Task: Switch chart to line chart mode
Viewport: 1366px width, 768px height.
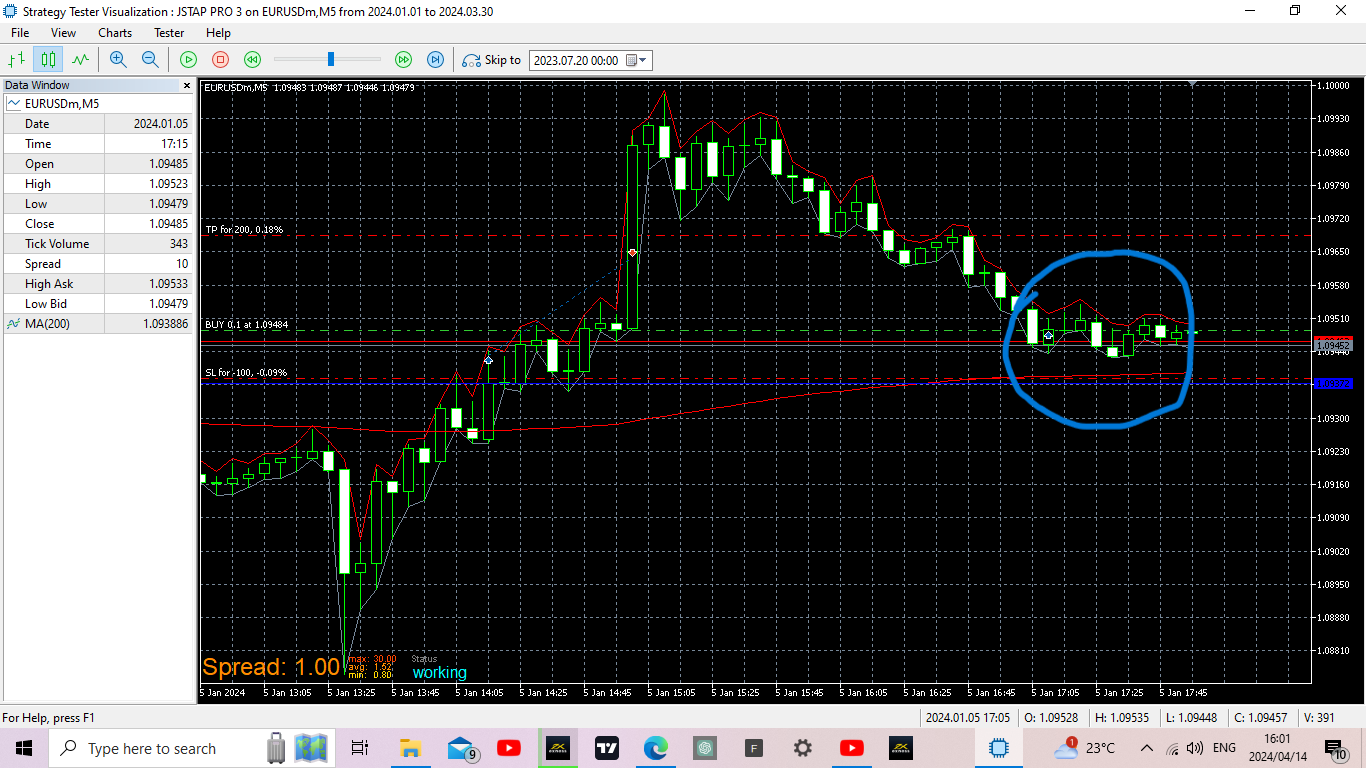Action: [80, 59]
